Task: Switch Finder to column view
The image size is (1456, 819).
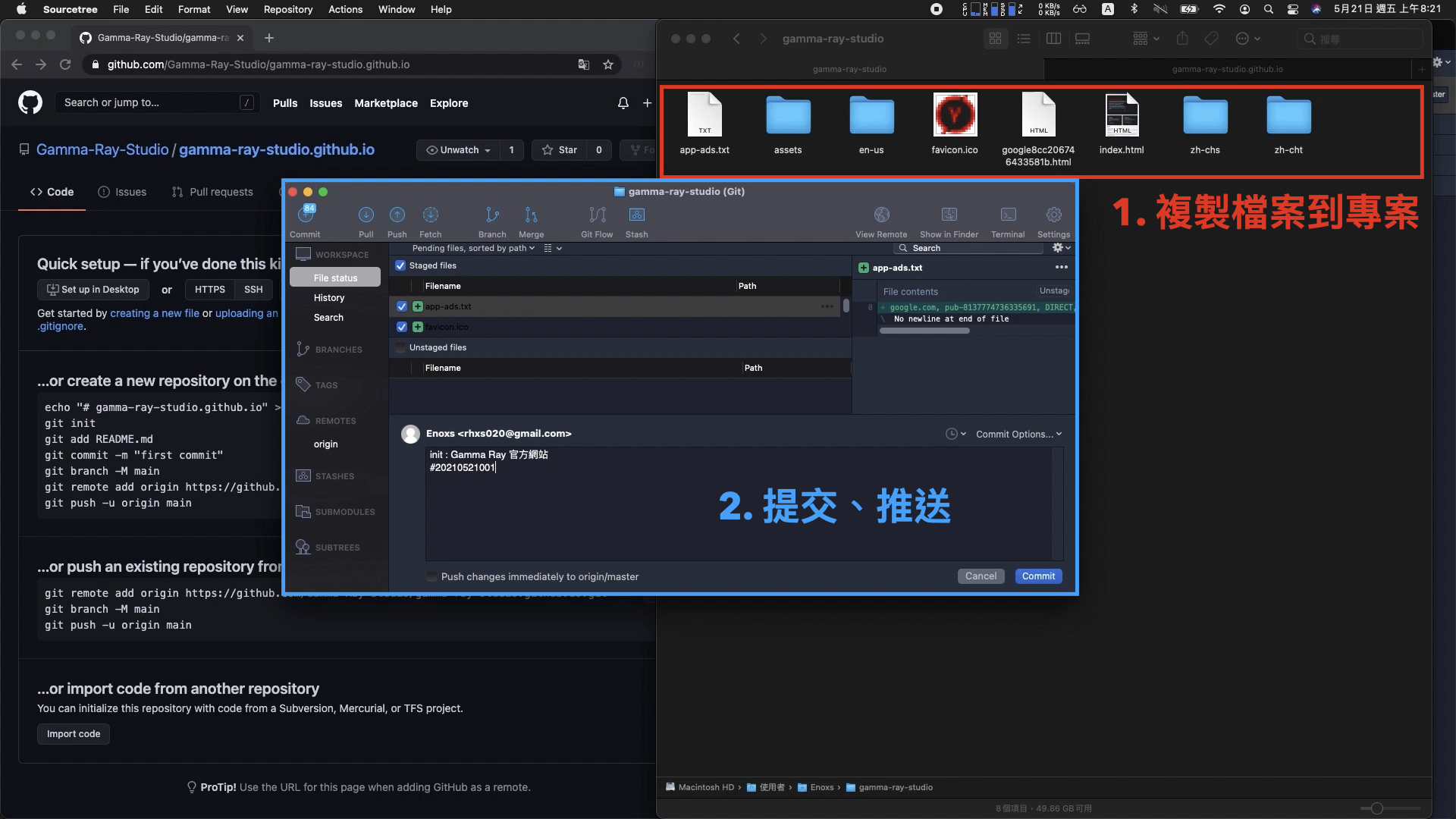Action: pyautogui.click(x=1053, y=39)
